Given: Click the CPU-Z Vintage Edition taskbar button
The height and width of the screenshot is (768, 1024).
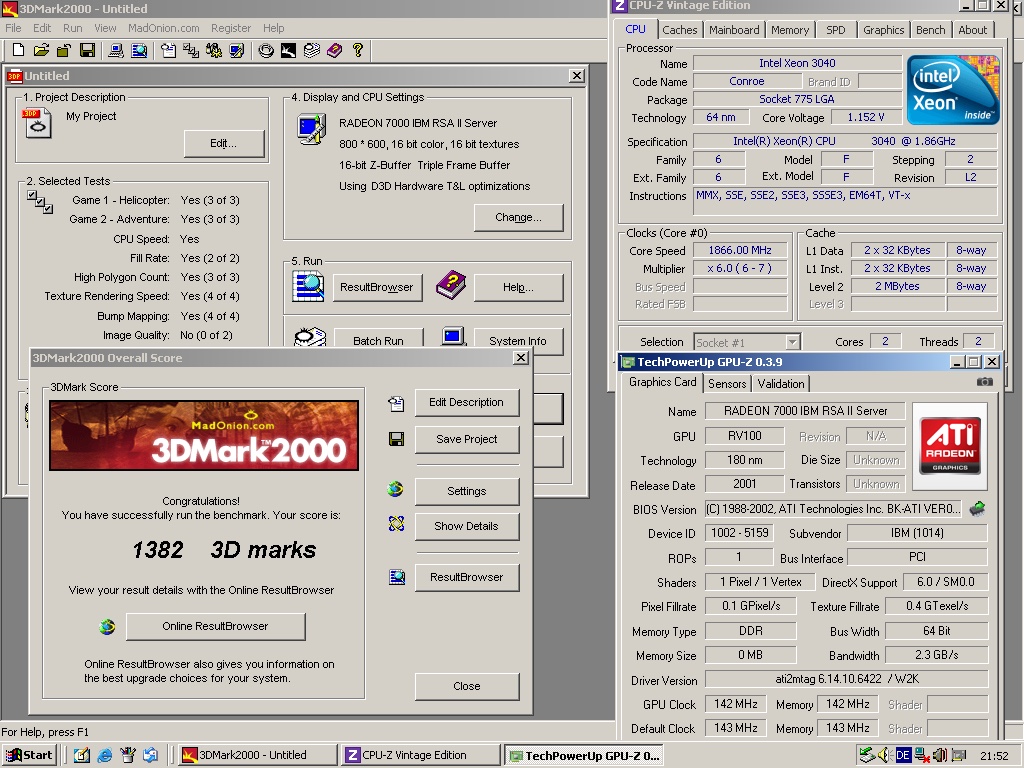Looking at the screenshot, I should click(419, 756).
